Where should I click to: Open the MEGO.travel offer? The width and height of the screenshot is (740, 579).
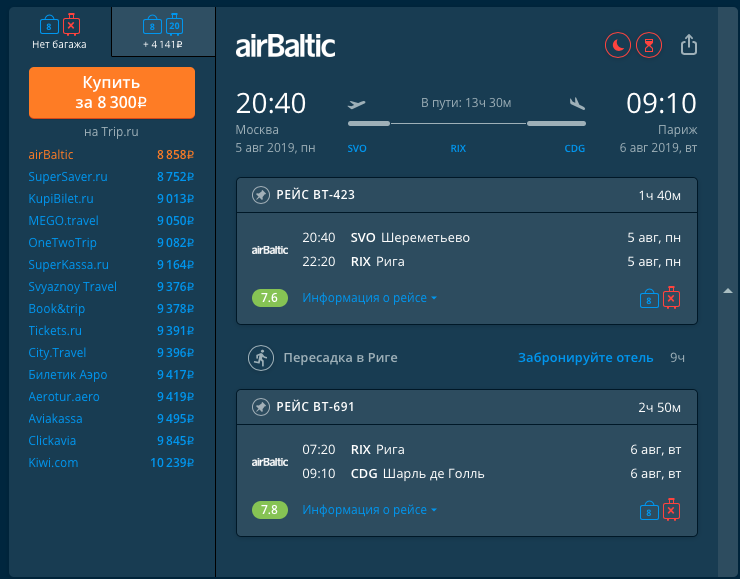111,221
